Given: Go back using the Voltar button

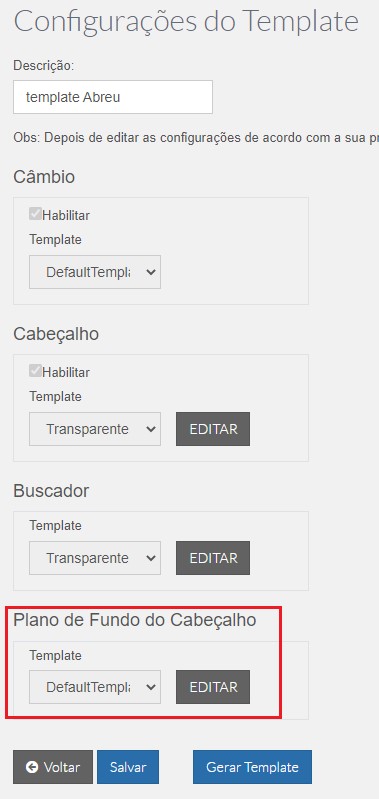Looking at the screenshot, I should [x=53, y=767].
